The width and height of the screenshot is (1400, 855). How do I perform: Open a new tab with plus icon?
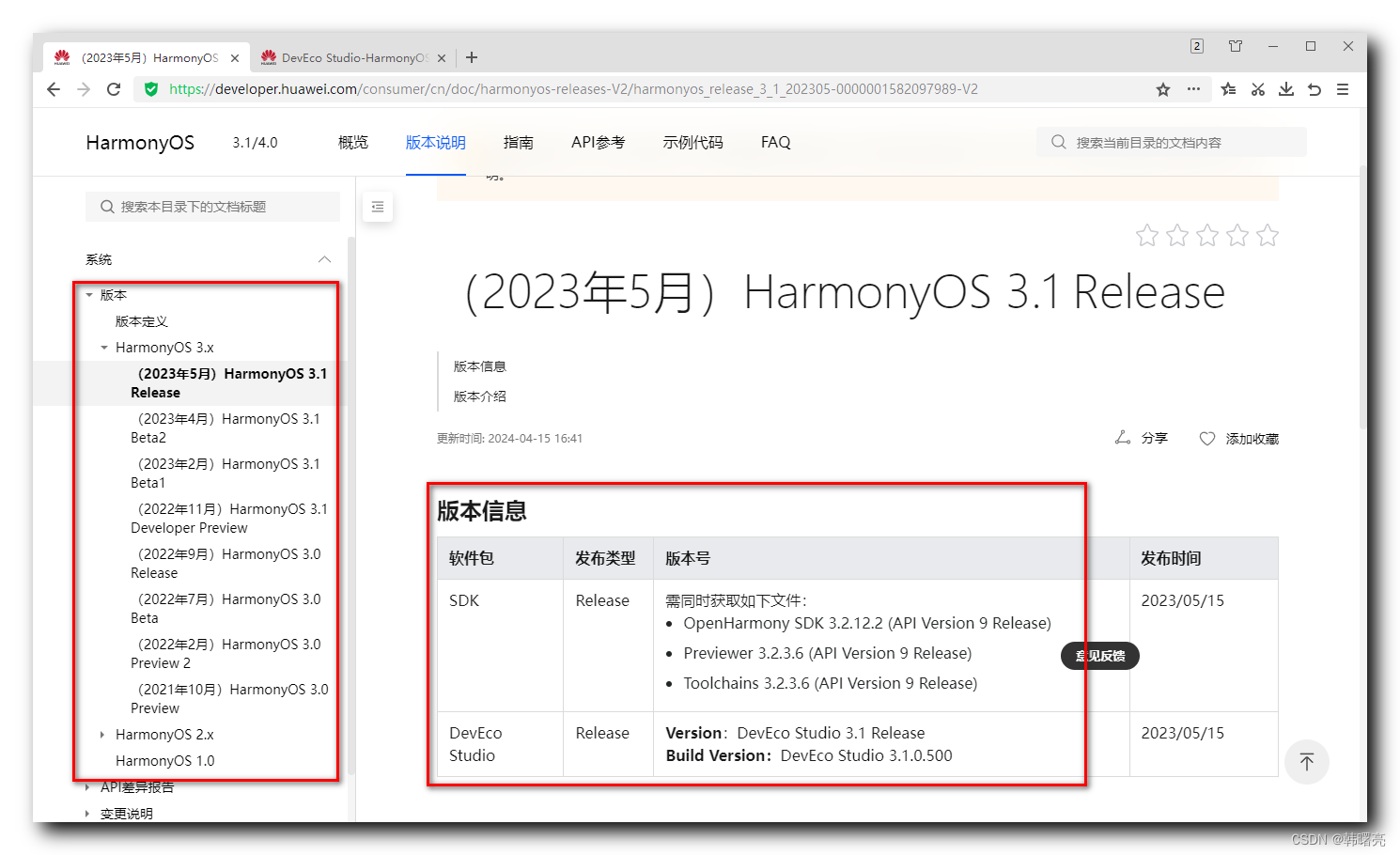pyautogui.click(x=472, y=57)
